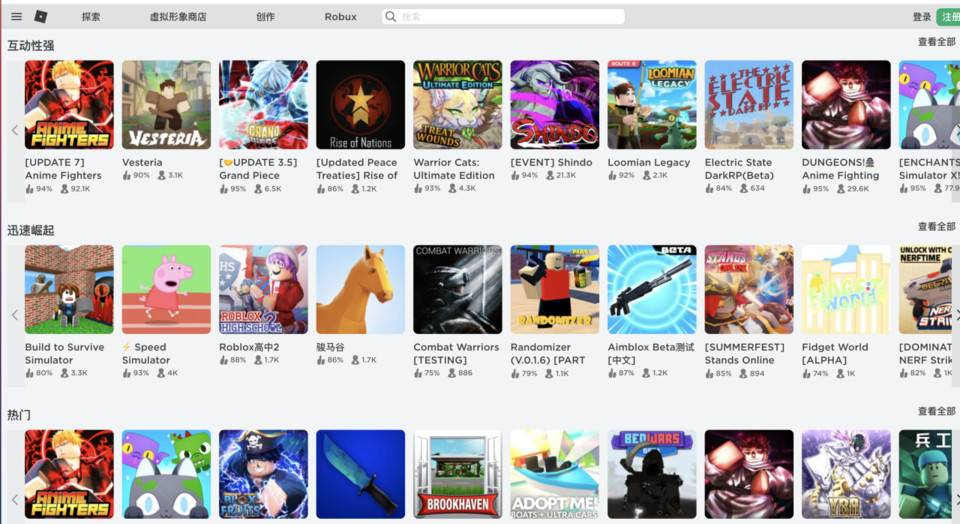960x524 pixels.
Task: Open the Vesteria game thumbnail
Action: click(166, 105)
